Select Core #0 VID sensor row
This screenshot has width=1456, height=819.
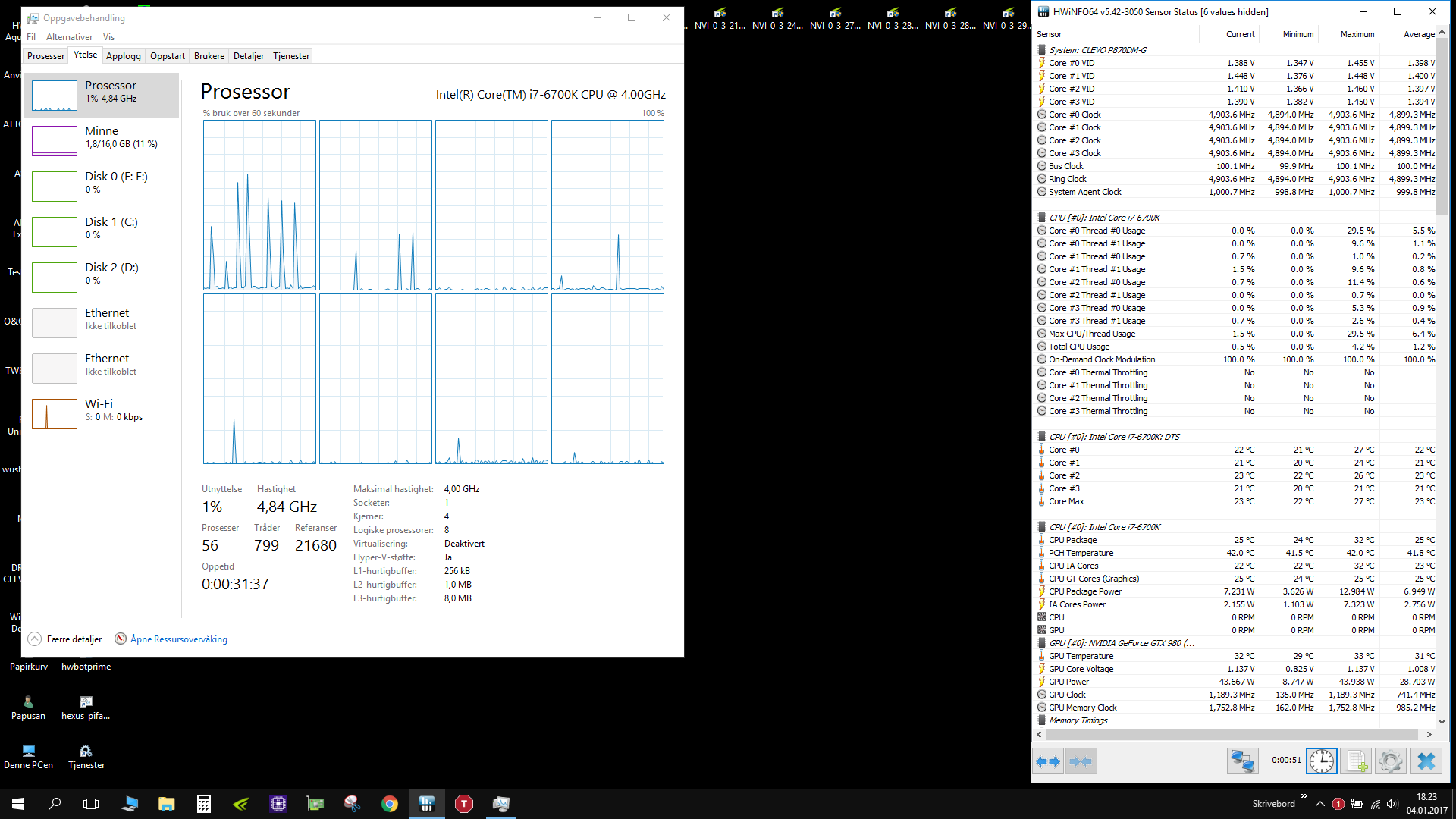(1236, 63)
